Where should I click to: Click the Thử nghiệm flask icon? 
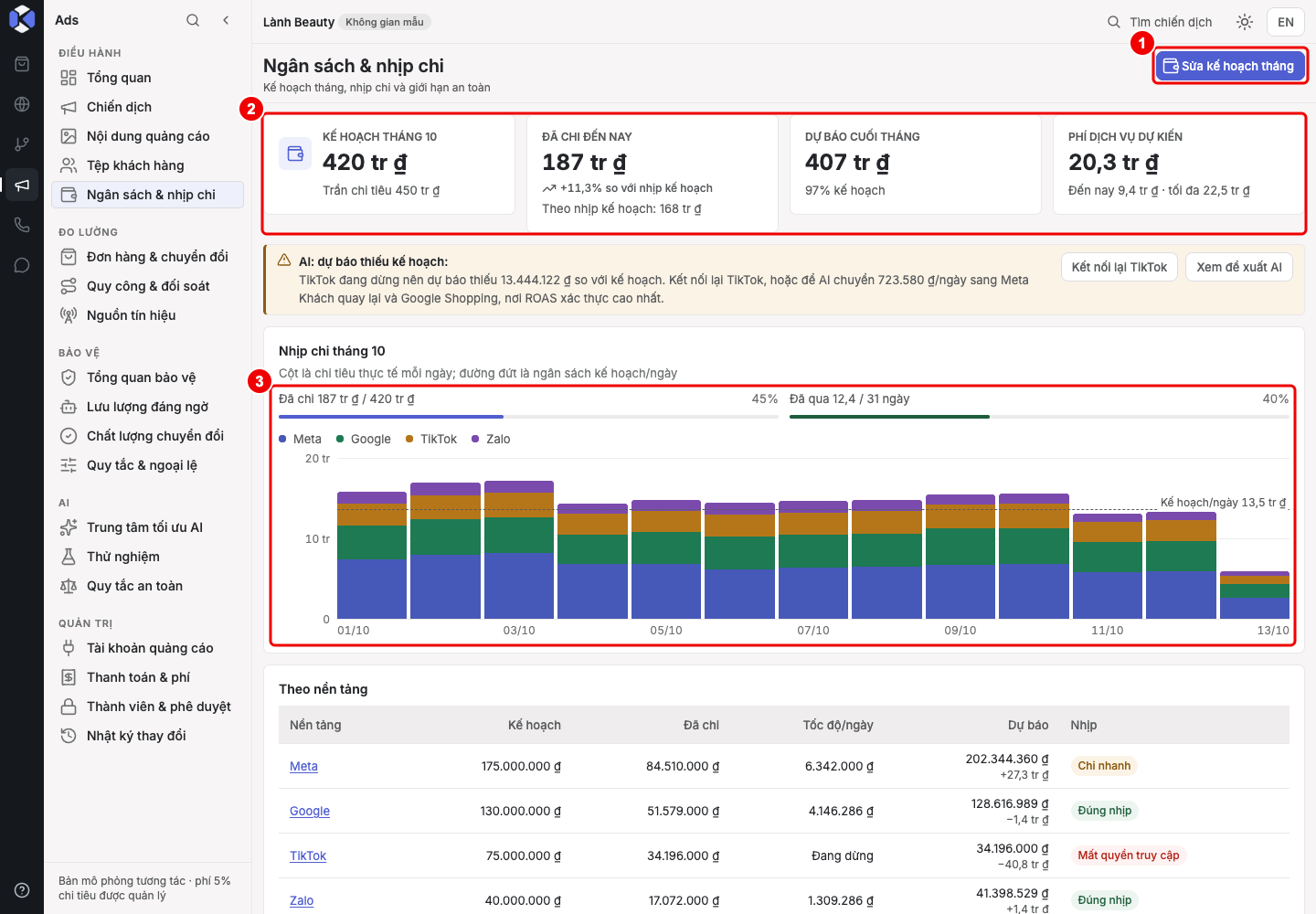click(x=69, y=557)
